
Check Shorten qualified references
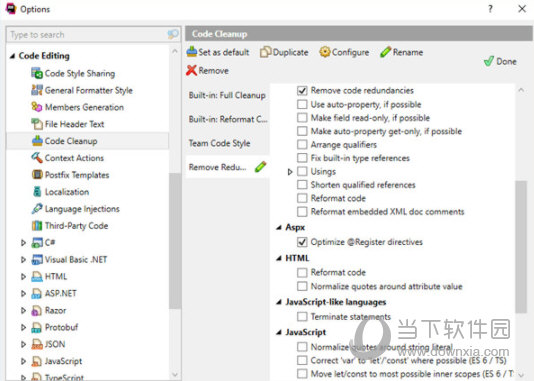point(302,185)
